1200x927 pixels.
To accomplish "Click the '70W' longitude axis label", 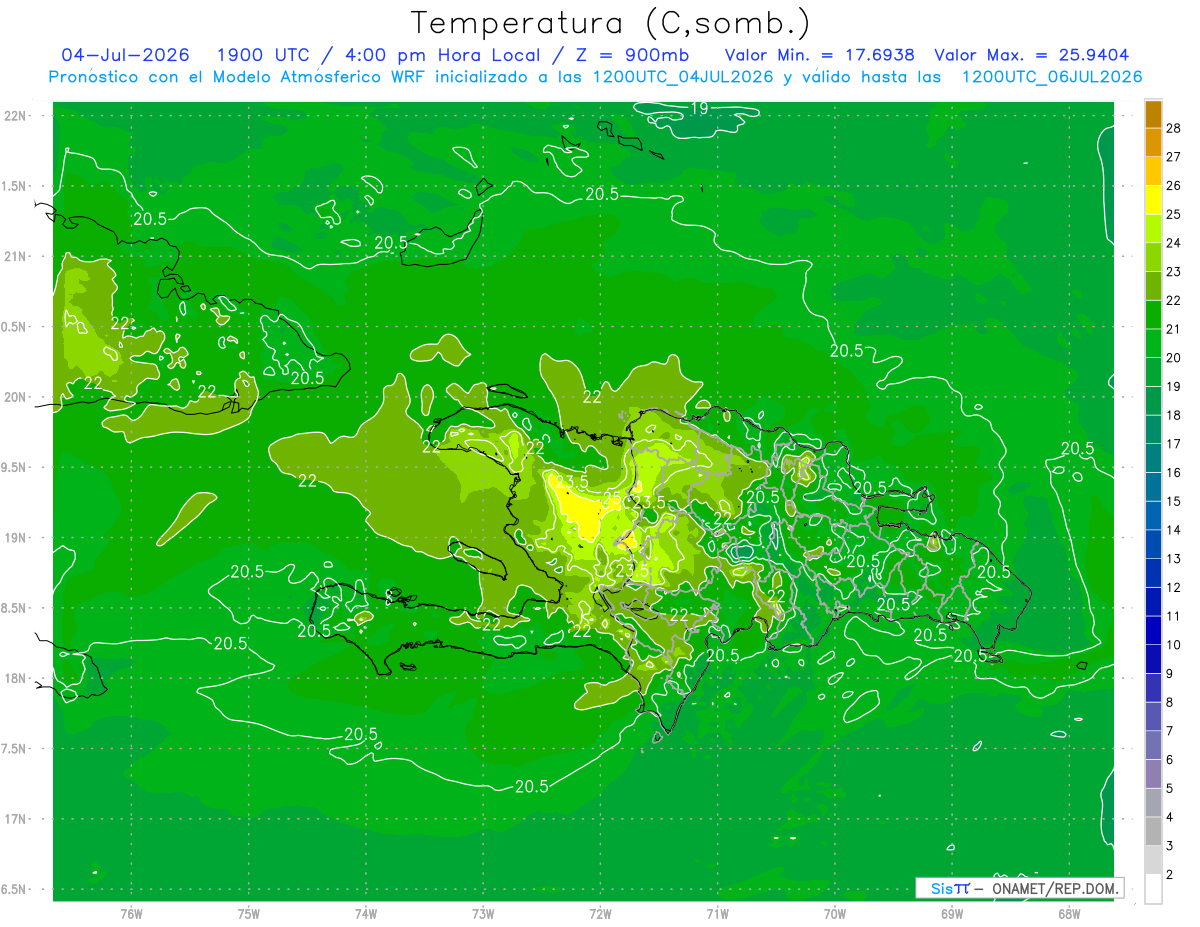I will pyautogui.click(x=835, y=914).
